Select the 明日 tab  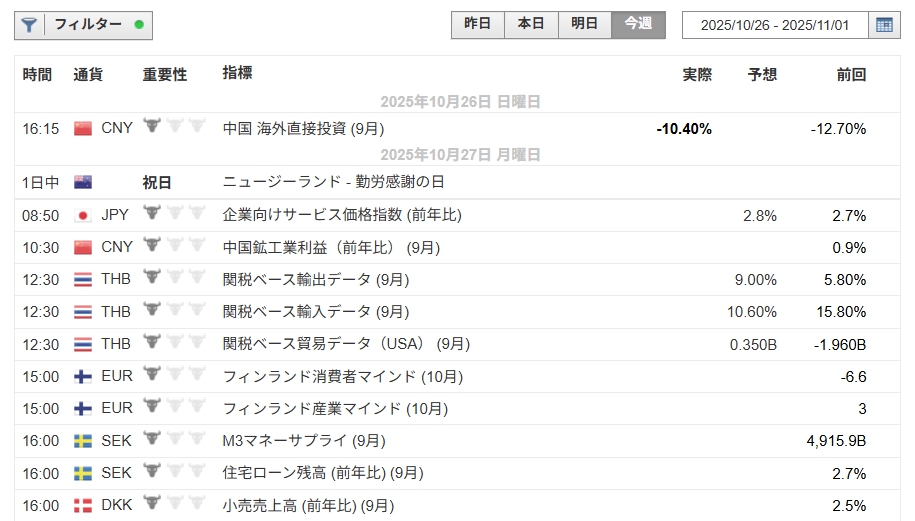(584, 24)
